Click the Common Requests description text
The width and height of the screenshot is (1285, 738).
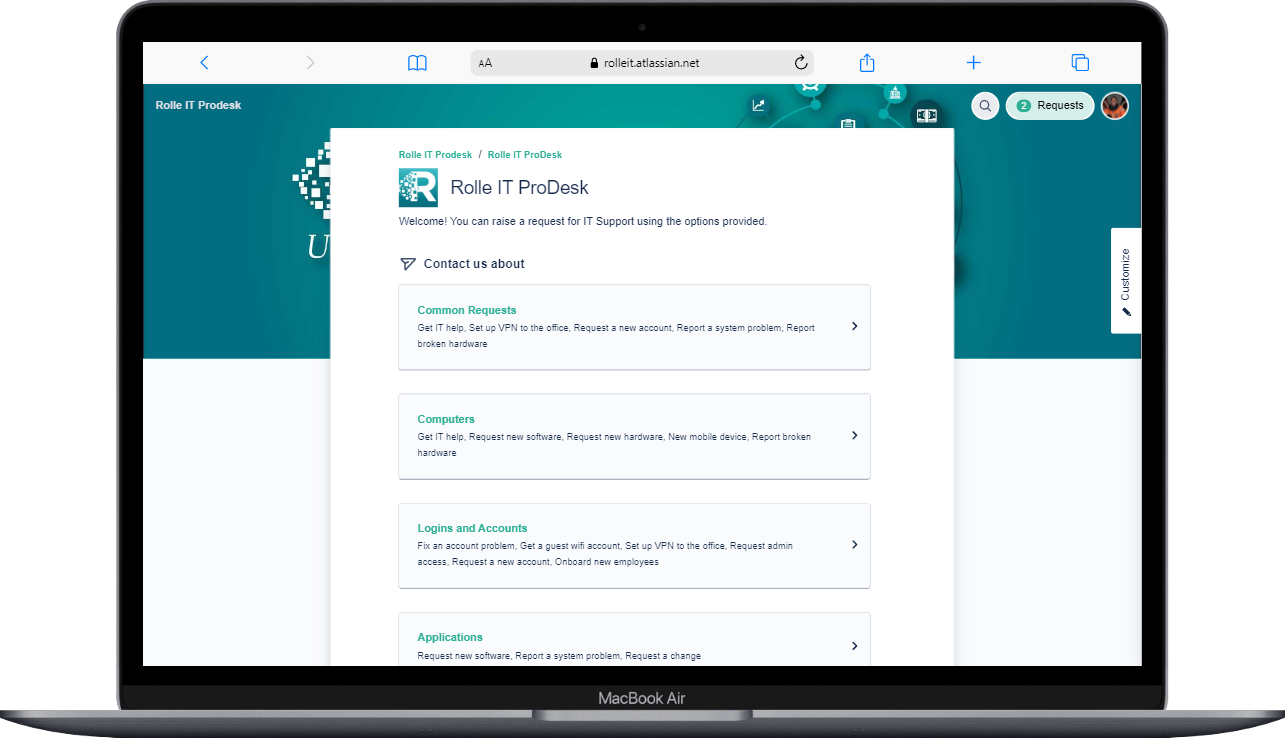[x=616, y=336]
